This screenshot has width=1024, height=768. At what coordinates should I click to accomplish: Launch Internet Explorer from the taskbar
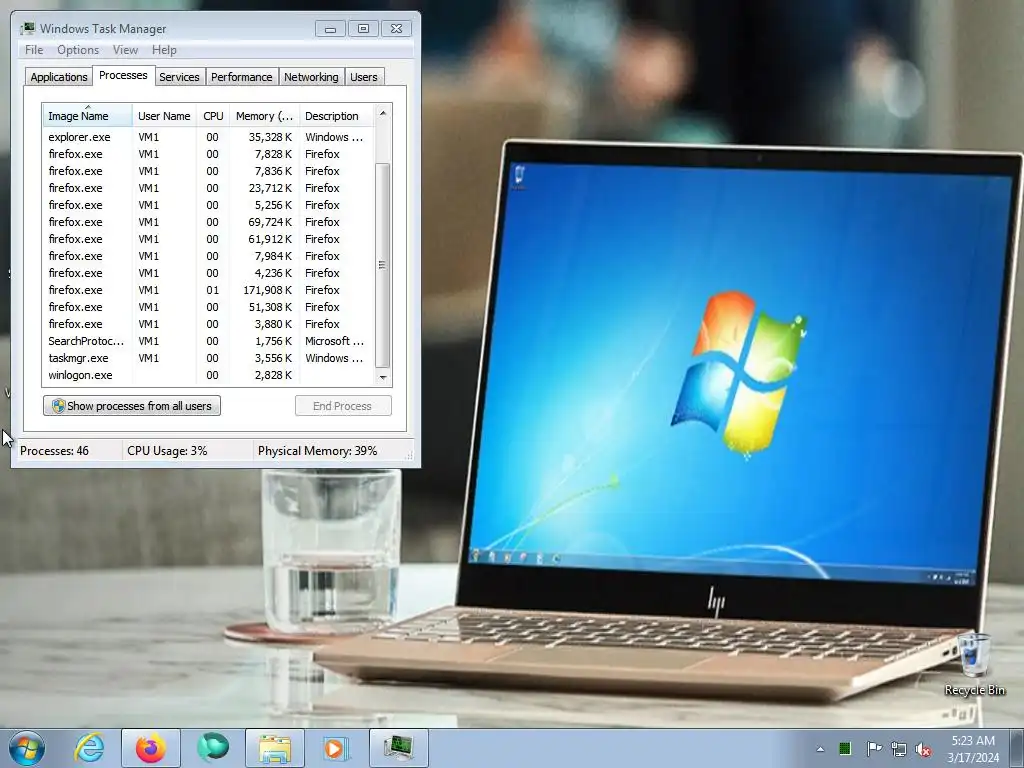click(x=89, y=748)
